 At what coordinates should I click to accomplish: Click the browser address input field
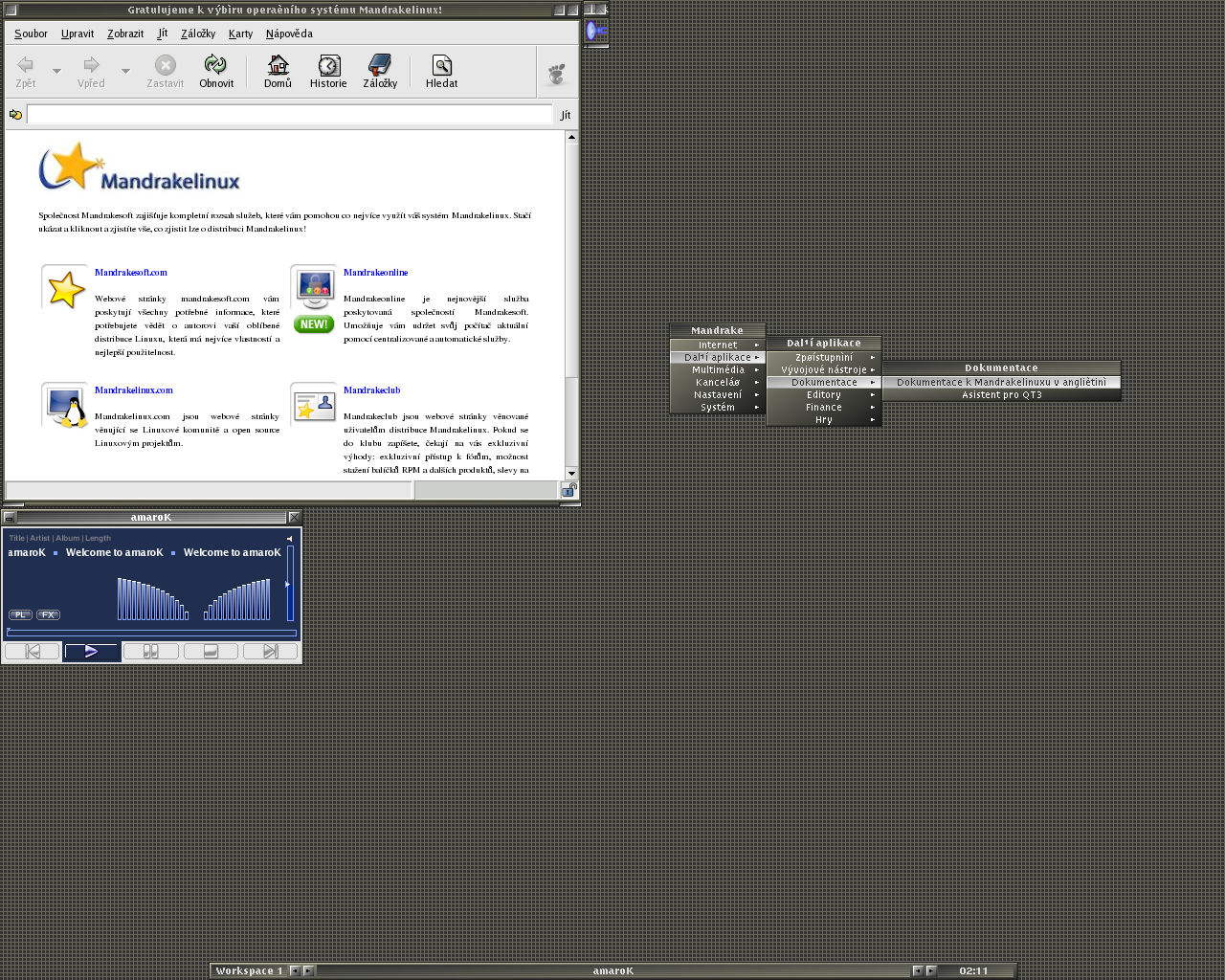click(x=289, y=115)
